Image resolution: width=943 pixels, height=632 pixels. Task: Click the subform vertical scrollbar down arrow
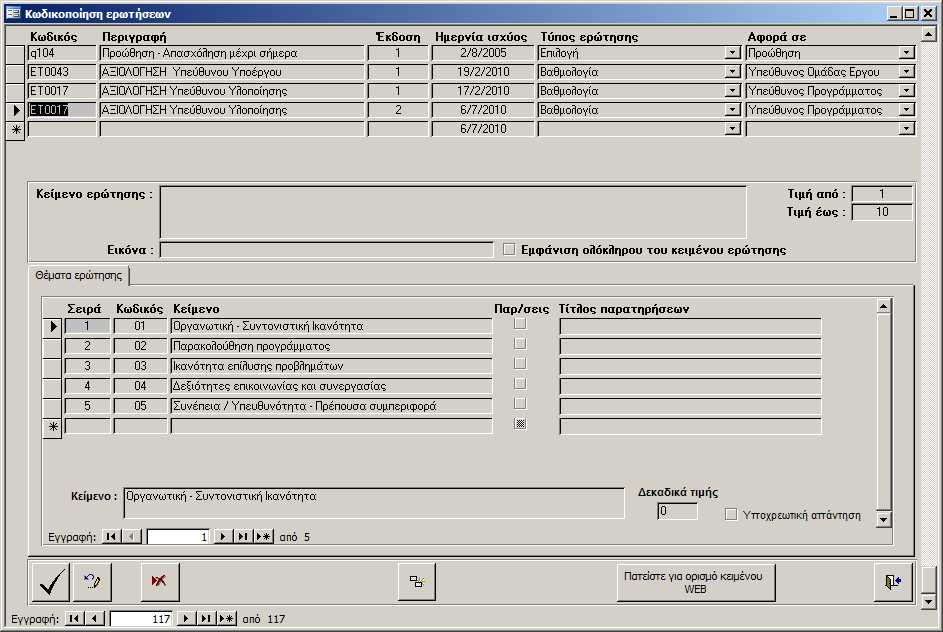pos(883,518)
